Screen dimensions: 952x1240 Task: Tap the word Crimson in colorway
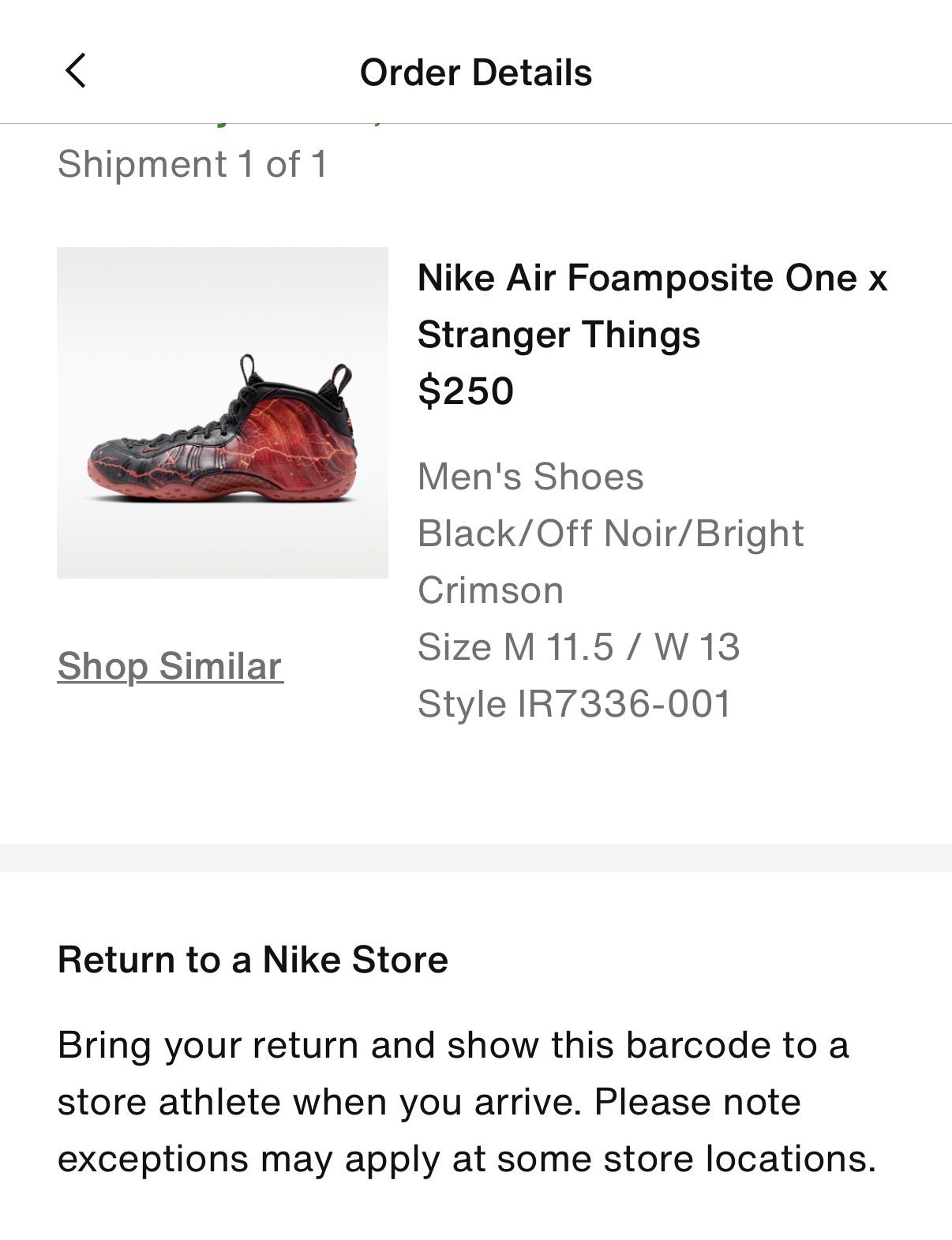pyautogui.click(x=490, y=590)
